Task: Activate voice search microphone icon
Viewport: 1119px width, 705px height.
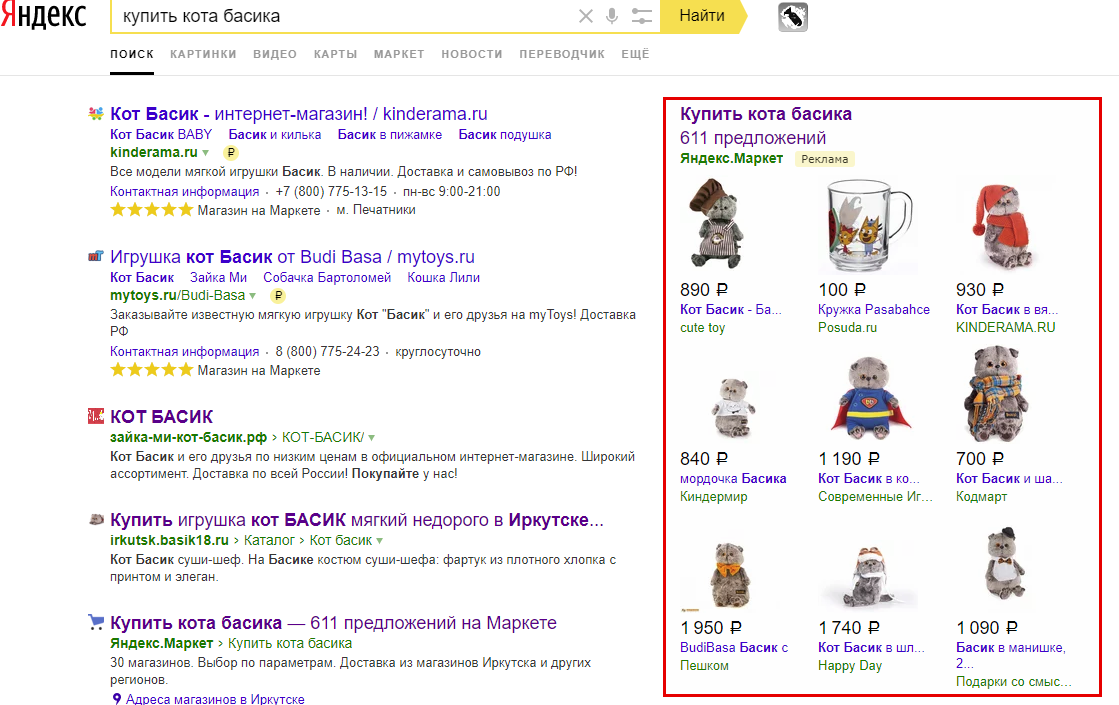Action: pos(612,16)
